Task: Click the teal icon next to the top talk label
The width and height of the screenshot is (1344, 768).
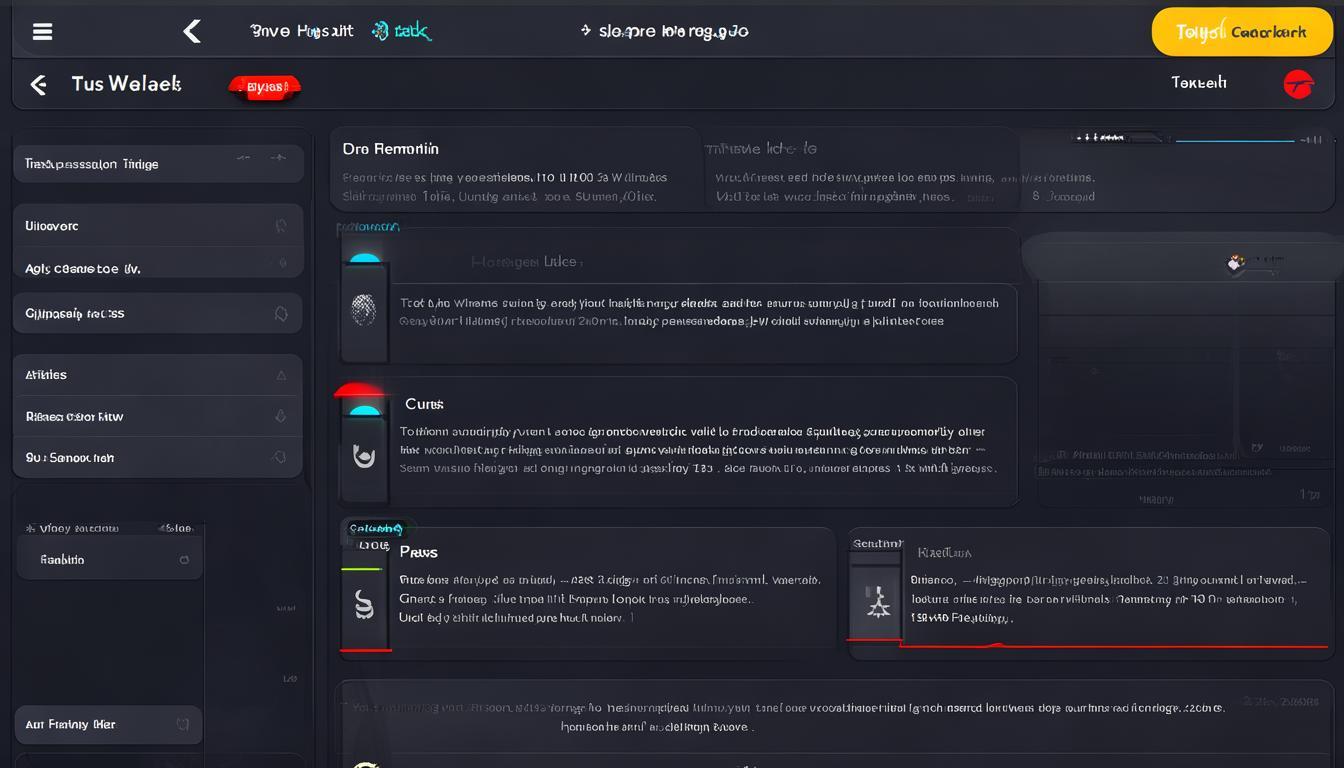Action: pyautogui.click(x=380, y=31)
